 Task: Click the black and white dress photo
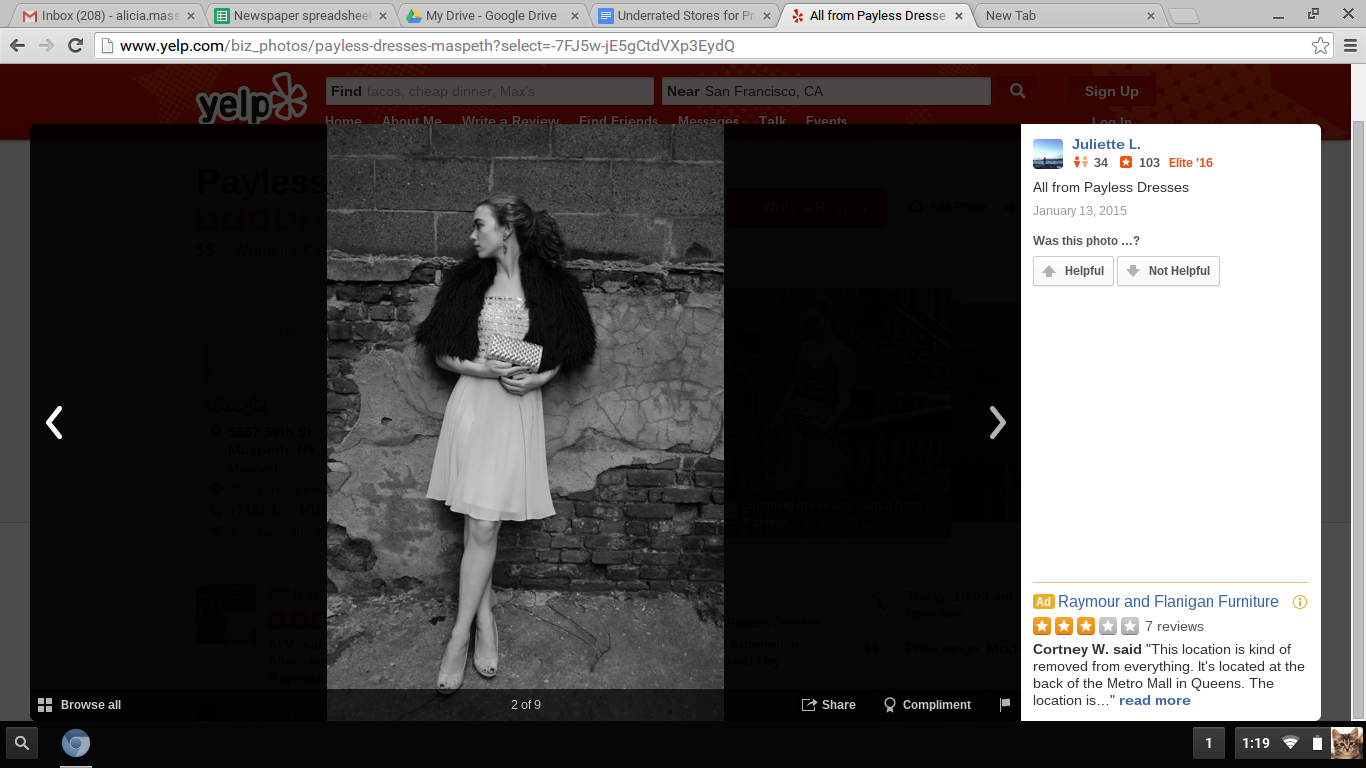pos(525,422)
